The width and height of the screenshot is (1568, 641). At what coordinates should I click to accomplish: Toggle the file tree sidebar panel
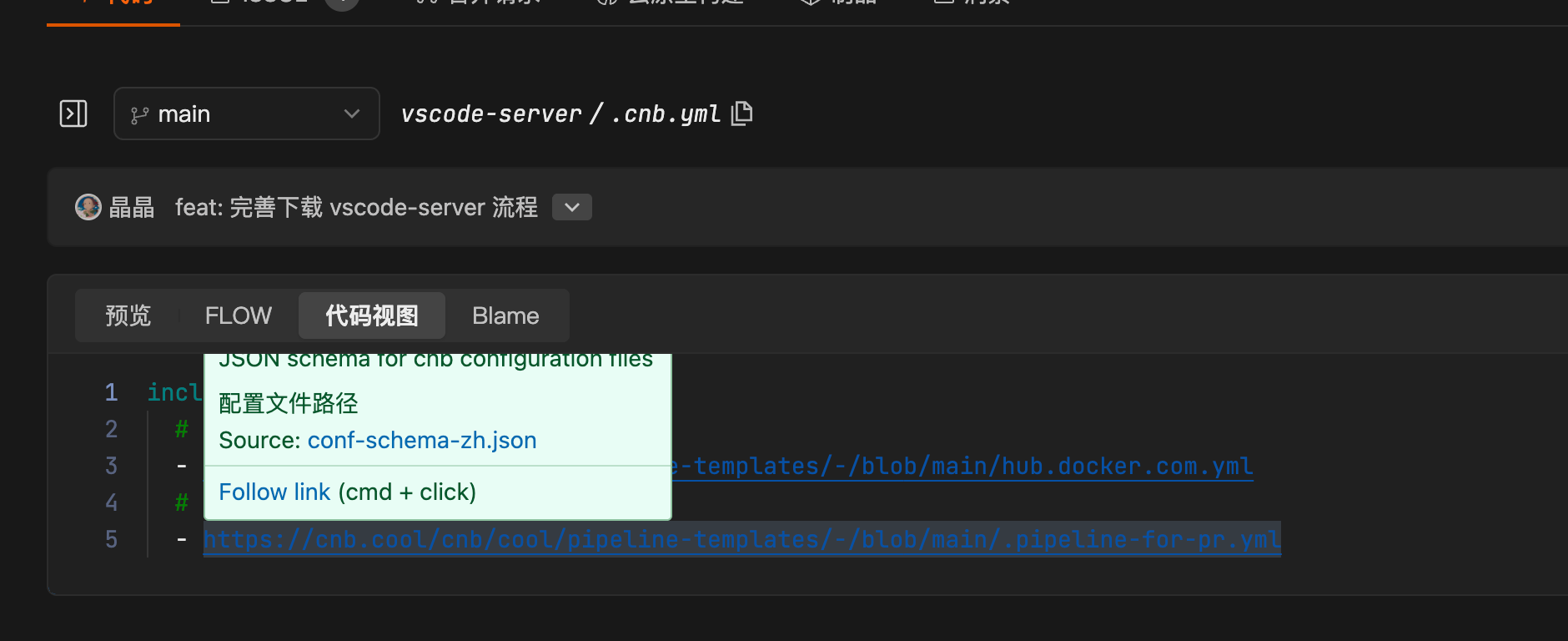73,114
